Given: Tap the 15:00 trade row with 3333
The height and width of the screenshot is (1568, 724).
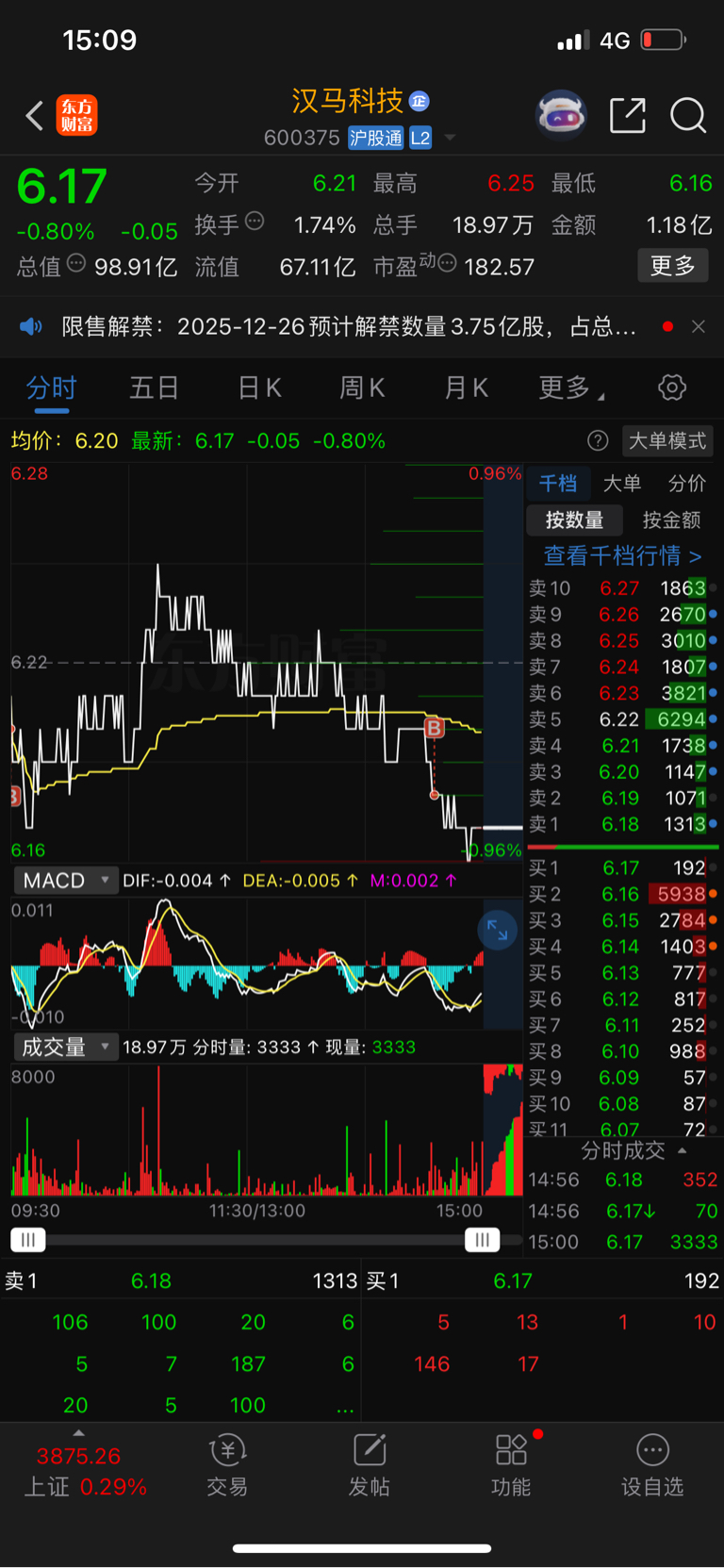Looking at the screenshot, I should click(622, 1242).
